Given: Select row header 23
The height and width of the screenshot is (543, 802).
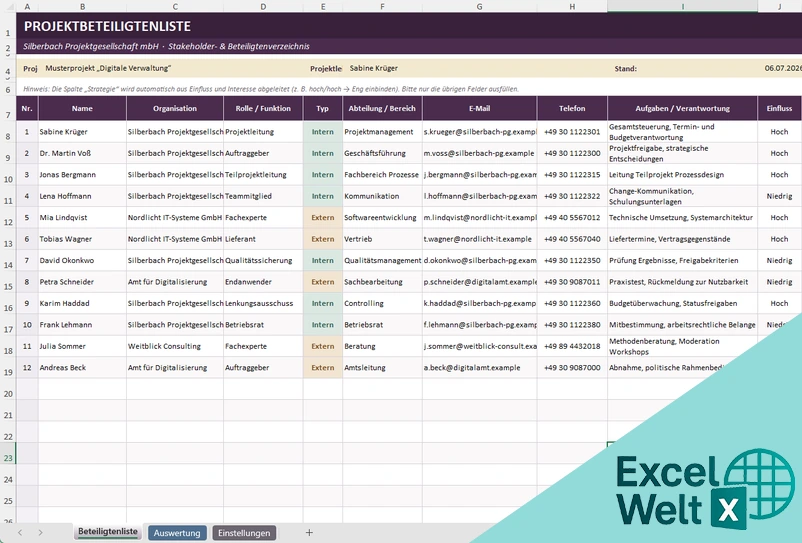Looking at the screenshot, I should tap(8, 455).
